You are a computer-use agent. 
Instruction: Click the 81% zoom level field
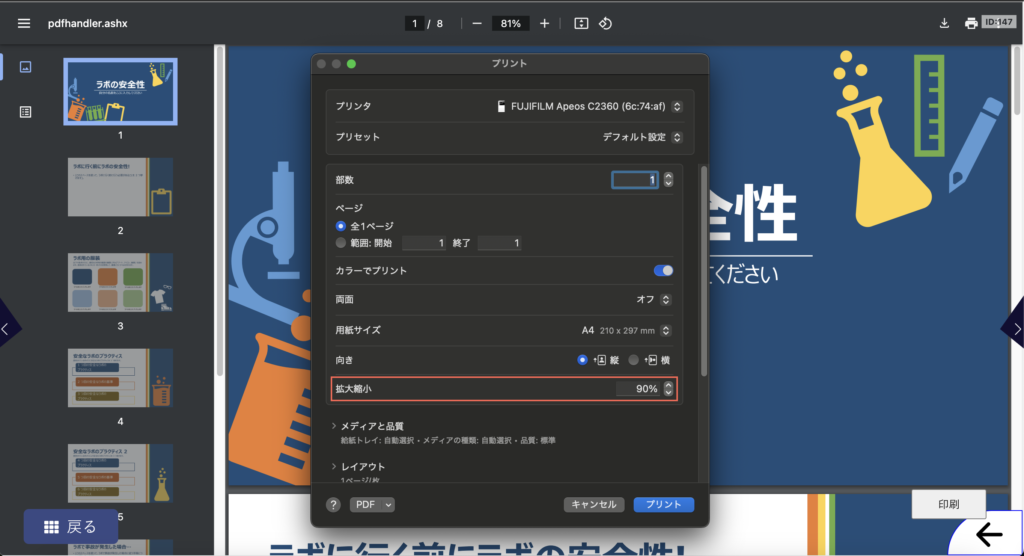510,24
